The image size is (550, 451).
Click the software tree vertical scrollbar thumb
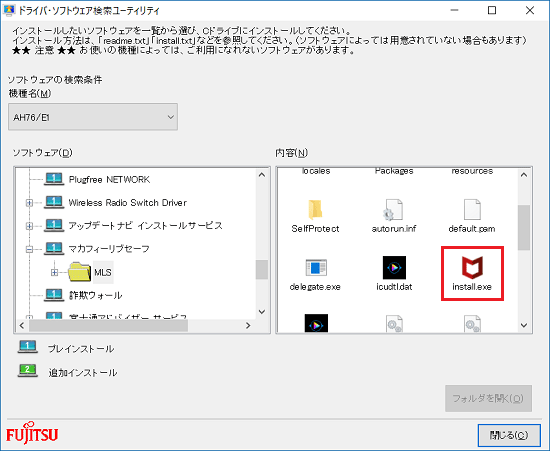point(262,269)
